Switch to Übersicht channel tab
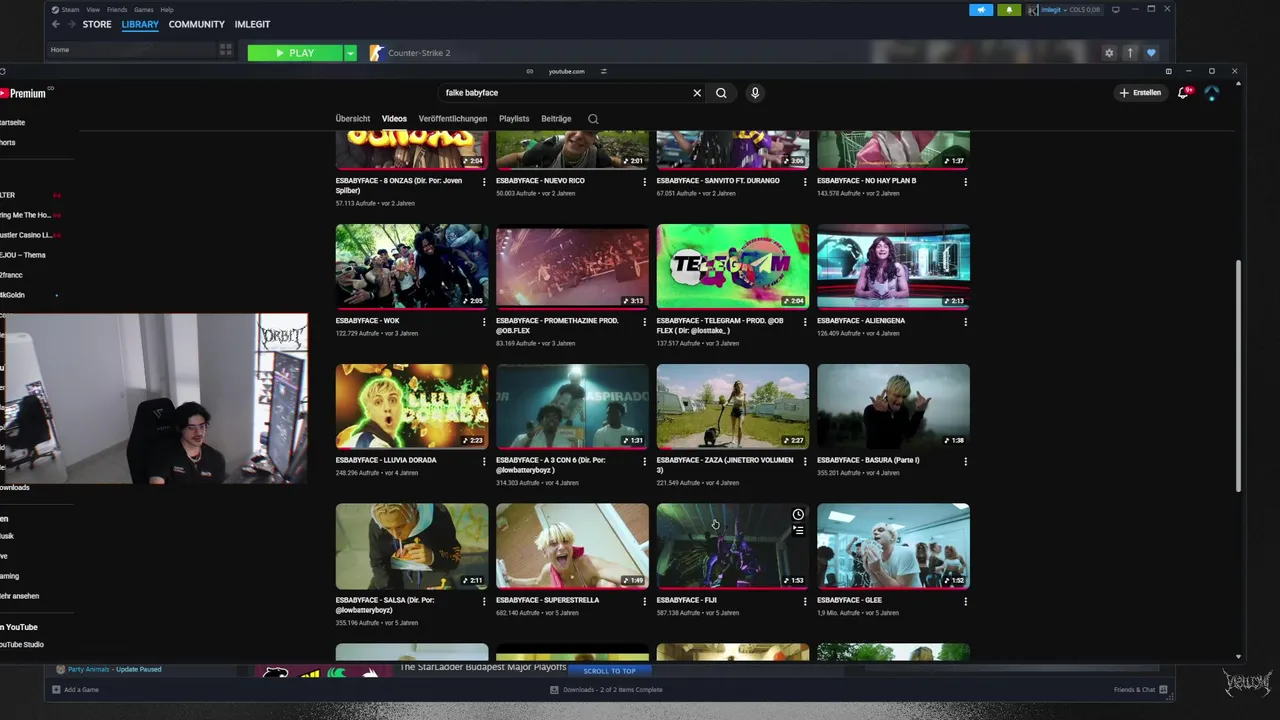 pos(353,119)
